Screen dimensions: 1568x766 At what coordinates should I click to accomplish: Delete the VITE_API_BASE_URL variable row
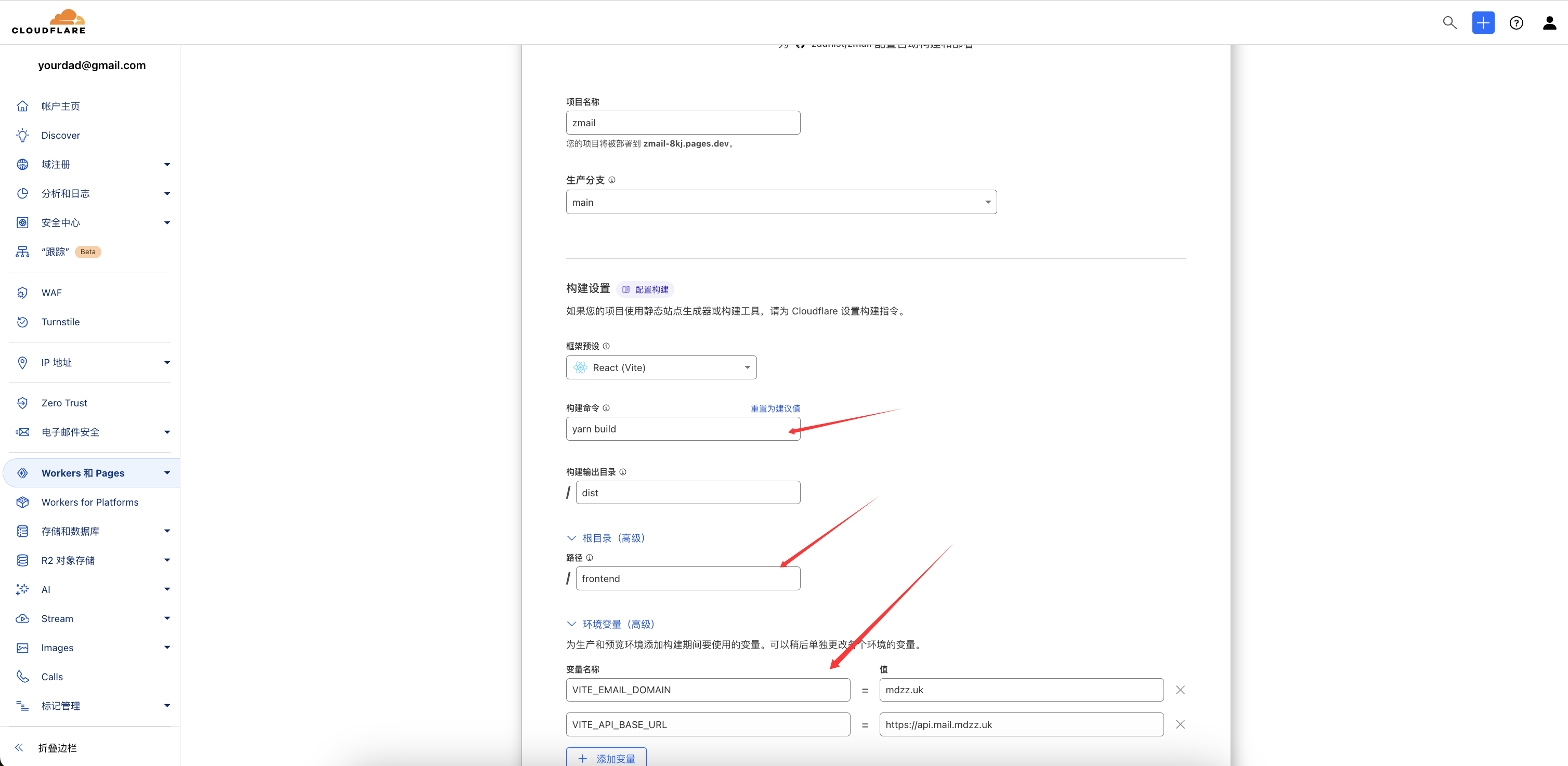pyautogui.click(x=1180, y=724)
